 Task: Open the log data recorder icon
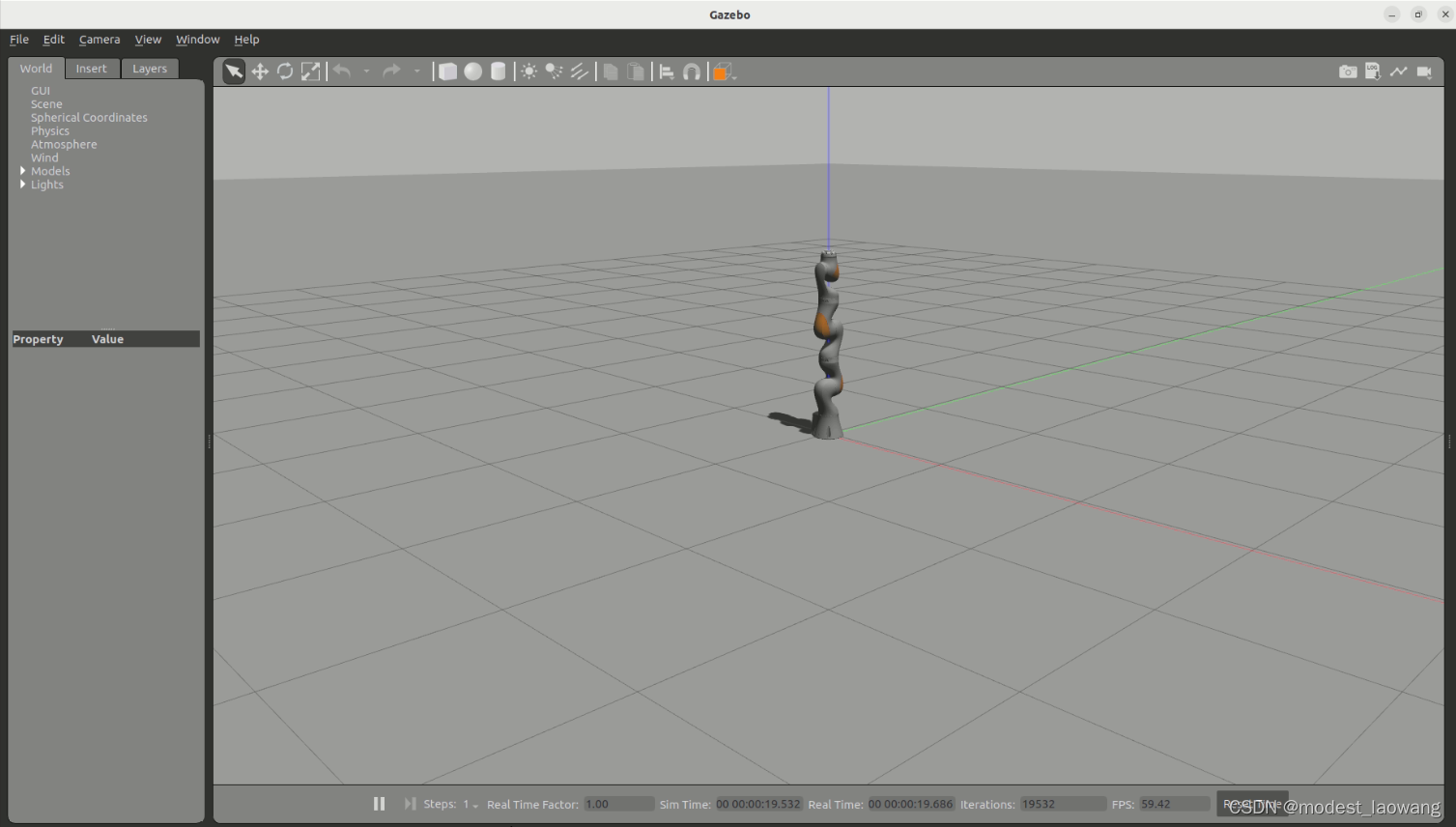(x=1373, y=71)
